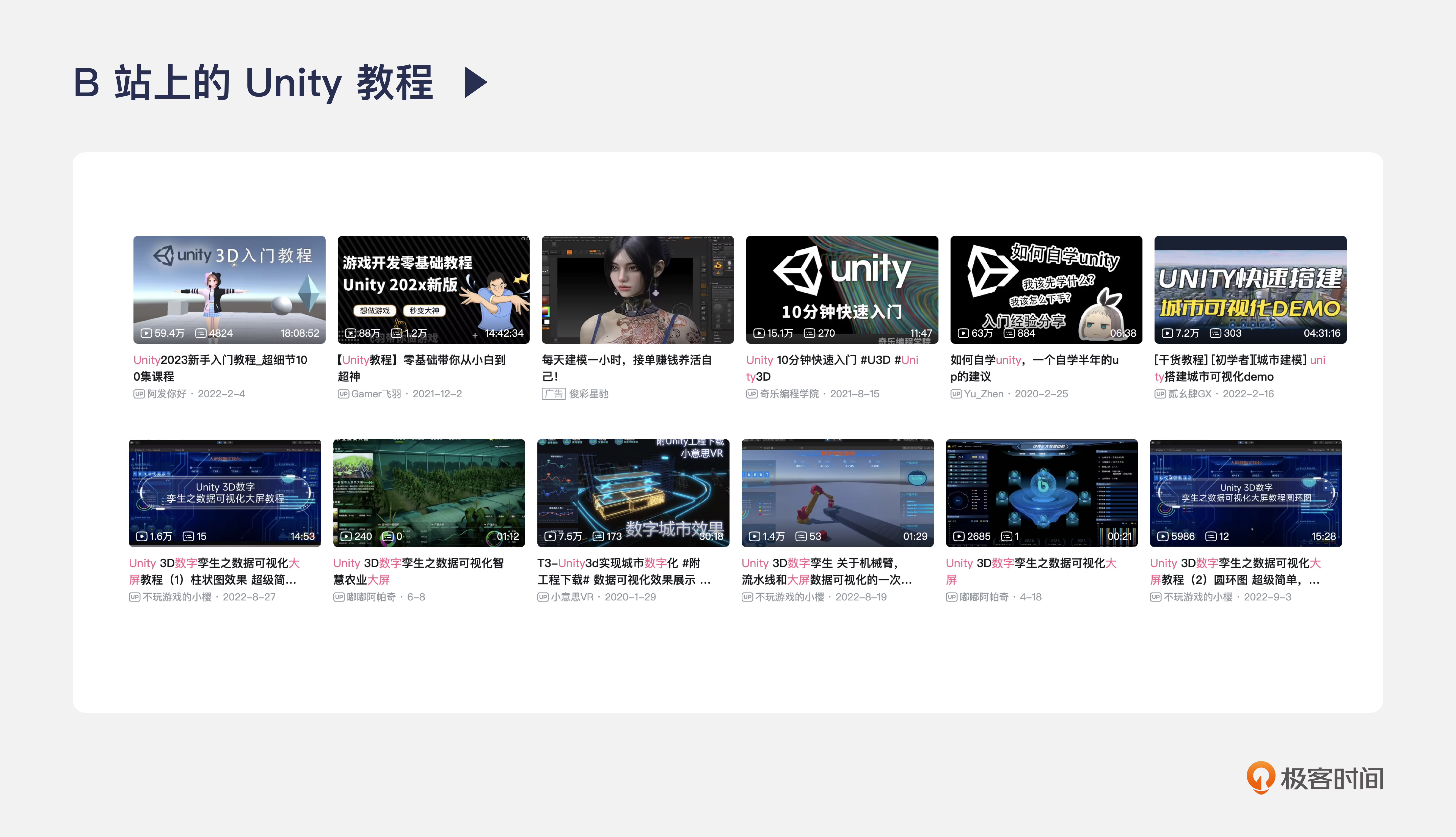Open uploader 嘟嘟阿帕奇 dated 4-18
Viewport: 1456px width, 837px height.
tap(984, 597)
